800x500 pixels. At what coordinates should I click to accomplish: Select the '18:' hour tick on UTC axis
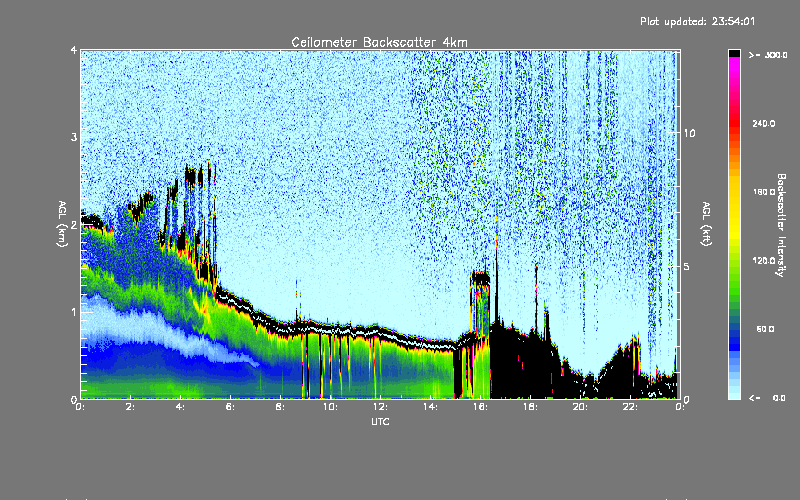click(x=531, y=407)
